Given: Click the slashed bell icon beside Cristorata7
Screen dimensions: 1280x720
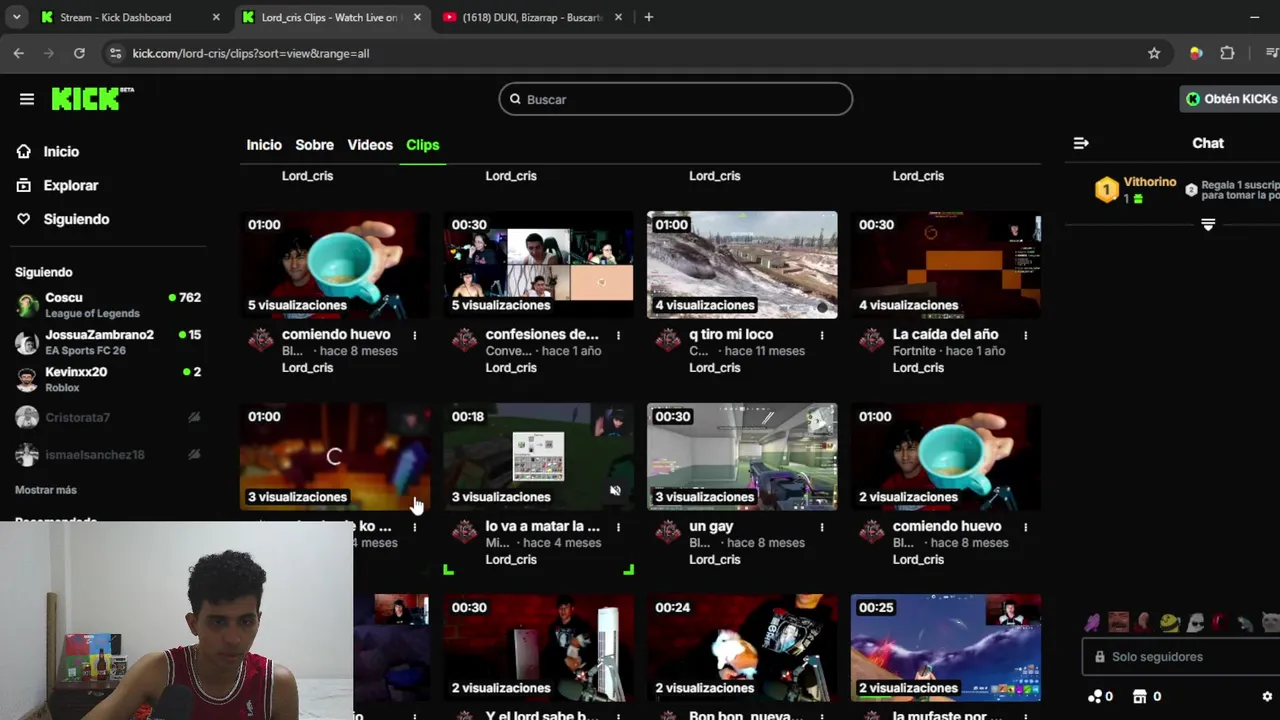Looking at the screenshot, I should [x=194, y=417].
